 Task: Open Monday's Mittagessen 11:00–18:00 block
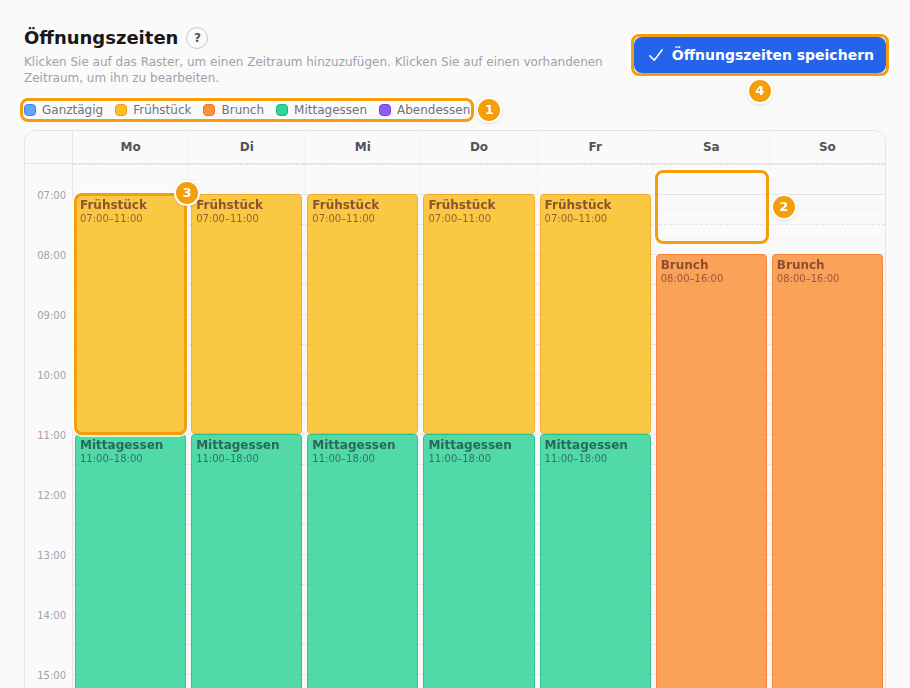(x=131, y=561)
